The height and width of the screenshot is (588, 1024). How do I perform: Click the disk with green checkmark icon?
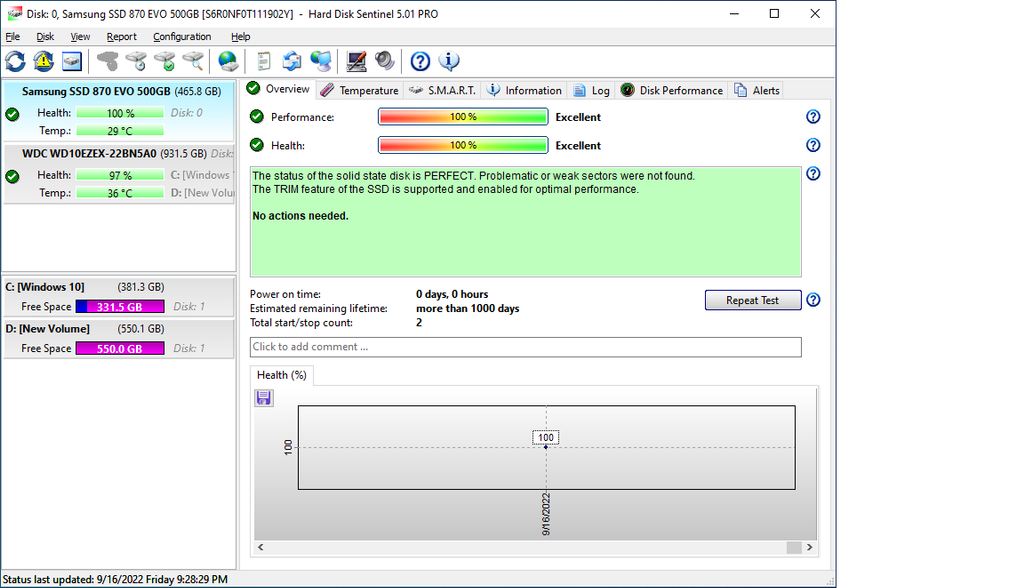165,61
